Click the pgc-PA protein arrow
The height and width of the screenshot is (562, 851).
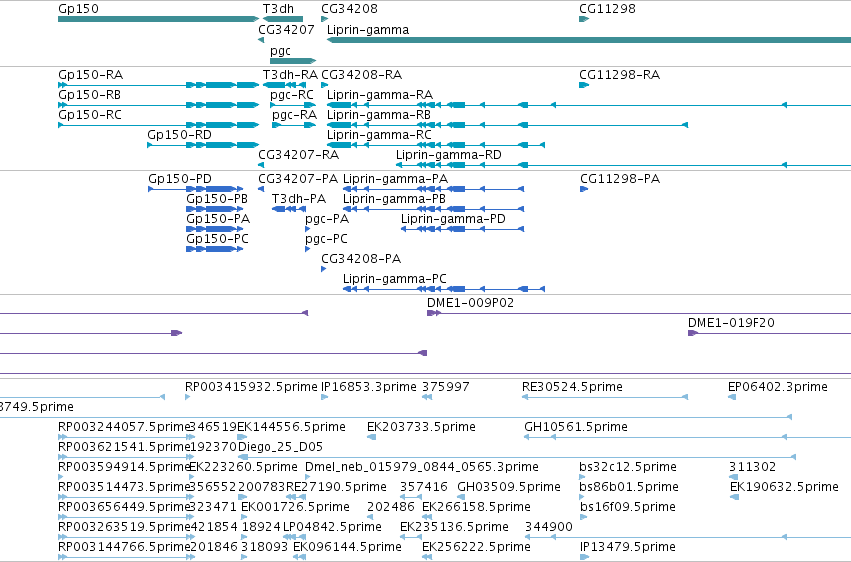click(308, 229)
